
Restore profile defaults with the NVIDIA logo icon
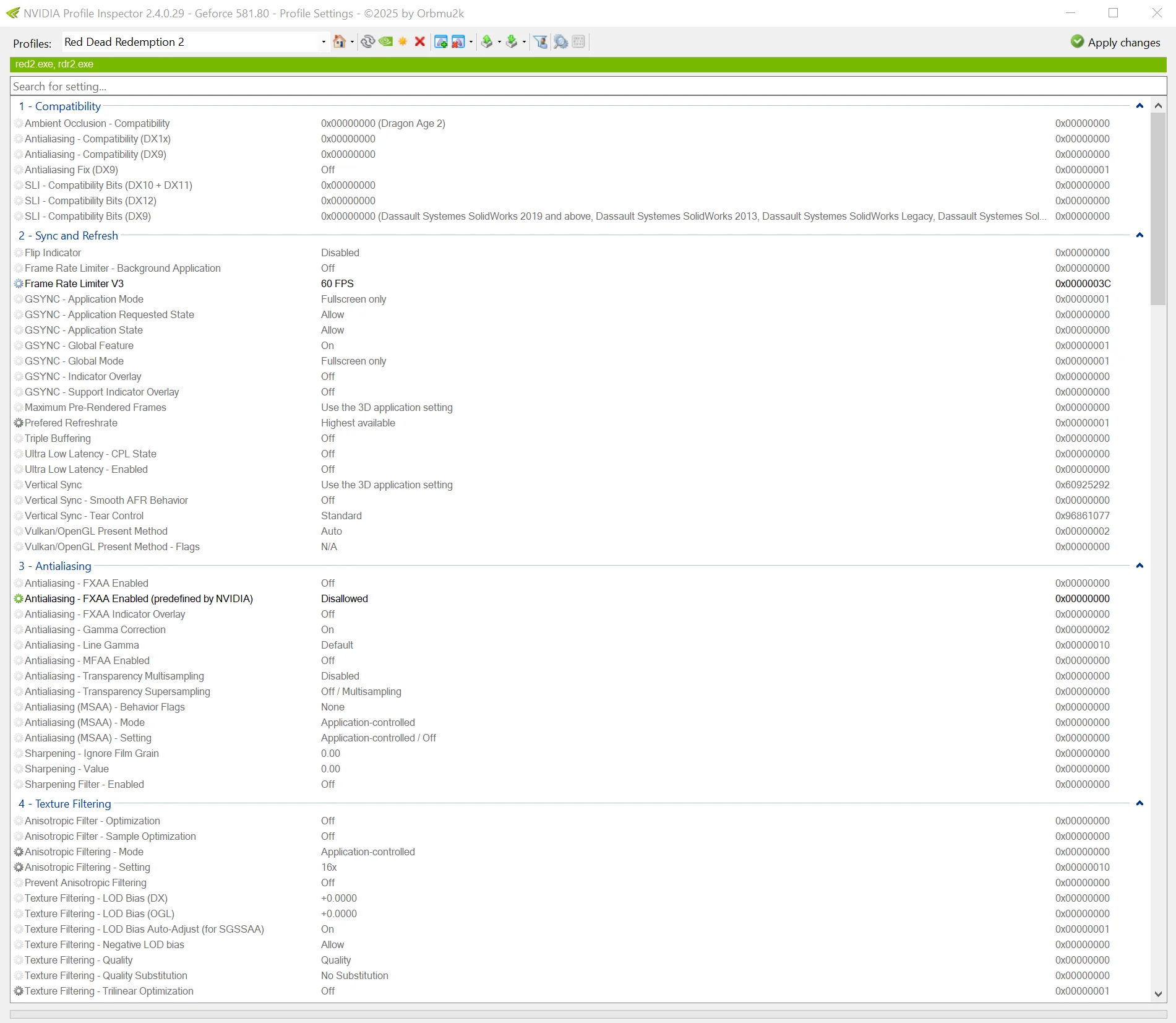[x=385, y=41]
